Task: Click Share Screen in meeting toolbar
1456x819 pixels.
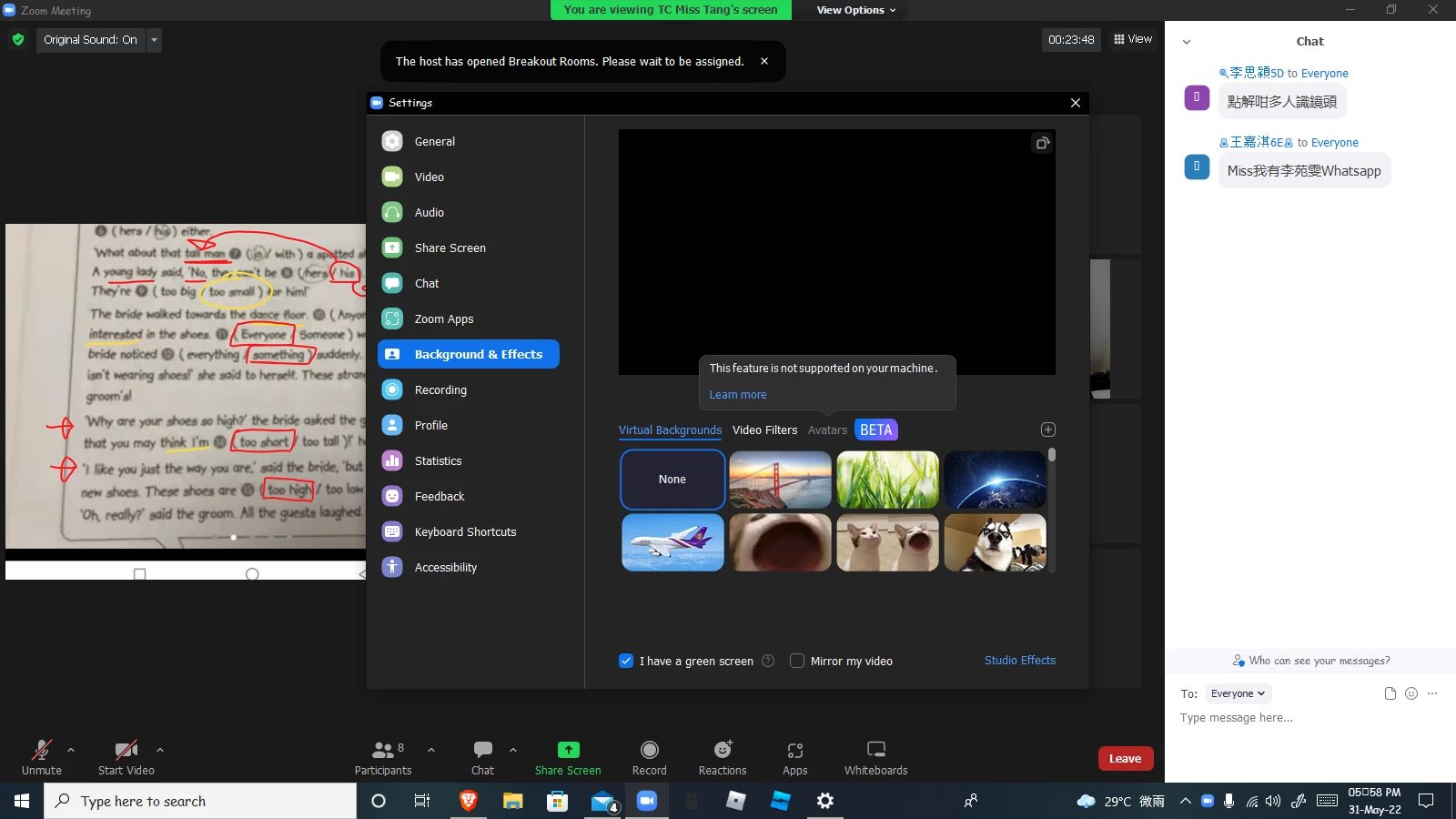Action: click(x=568, y=757)
